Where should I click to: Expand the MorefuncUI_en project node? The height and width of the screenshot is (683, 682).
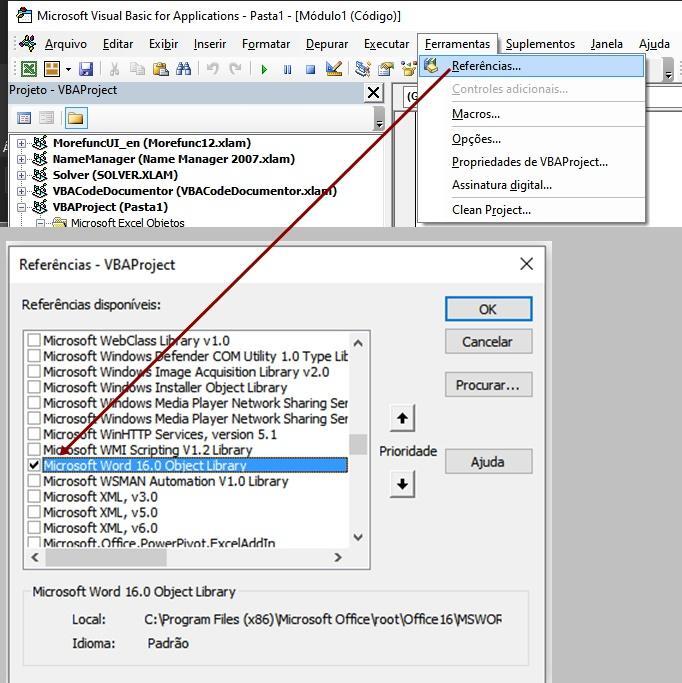21,143
